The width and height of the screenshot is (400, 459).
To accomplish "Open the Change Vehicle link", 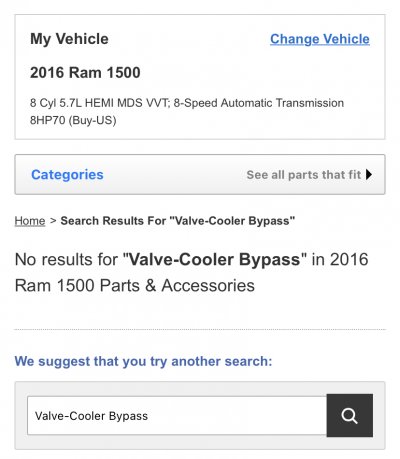I will pos(320,39).
